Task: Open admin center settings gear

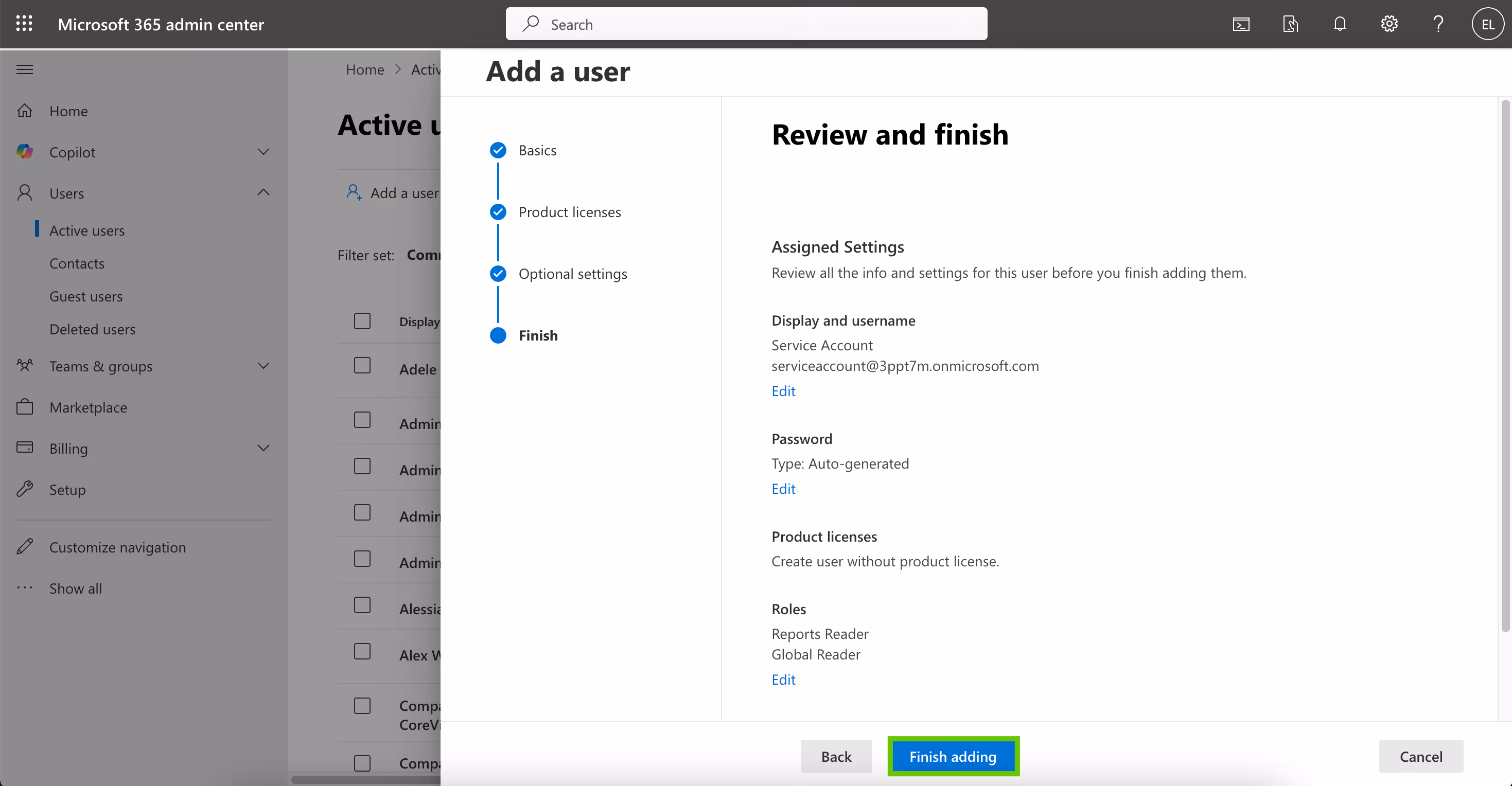Action: tap(1388, 24)
